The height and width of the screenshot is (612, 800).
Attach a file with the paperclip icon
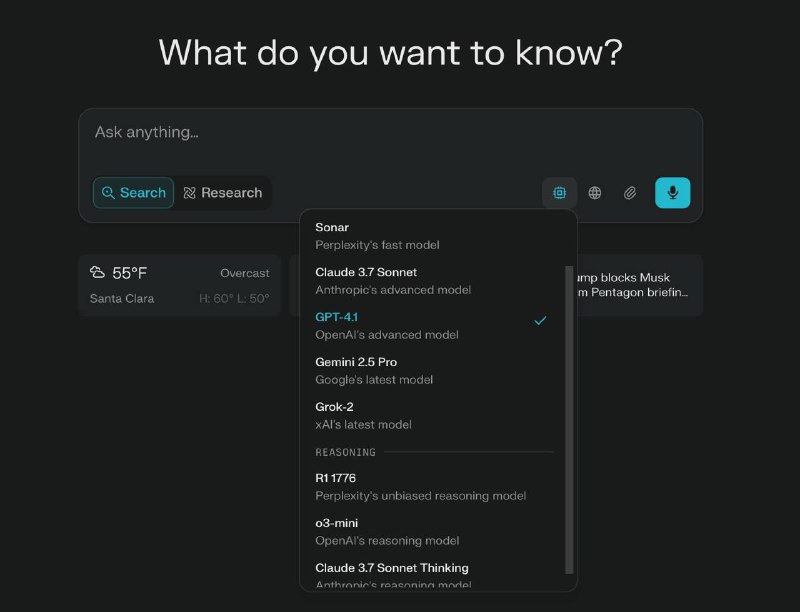tap(630, 193)
